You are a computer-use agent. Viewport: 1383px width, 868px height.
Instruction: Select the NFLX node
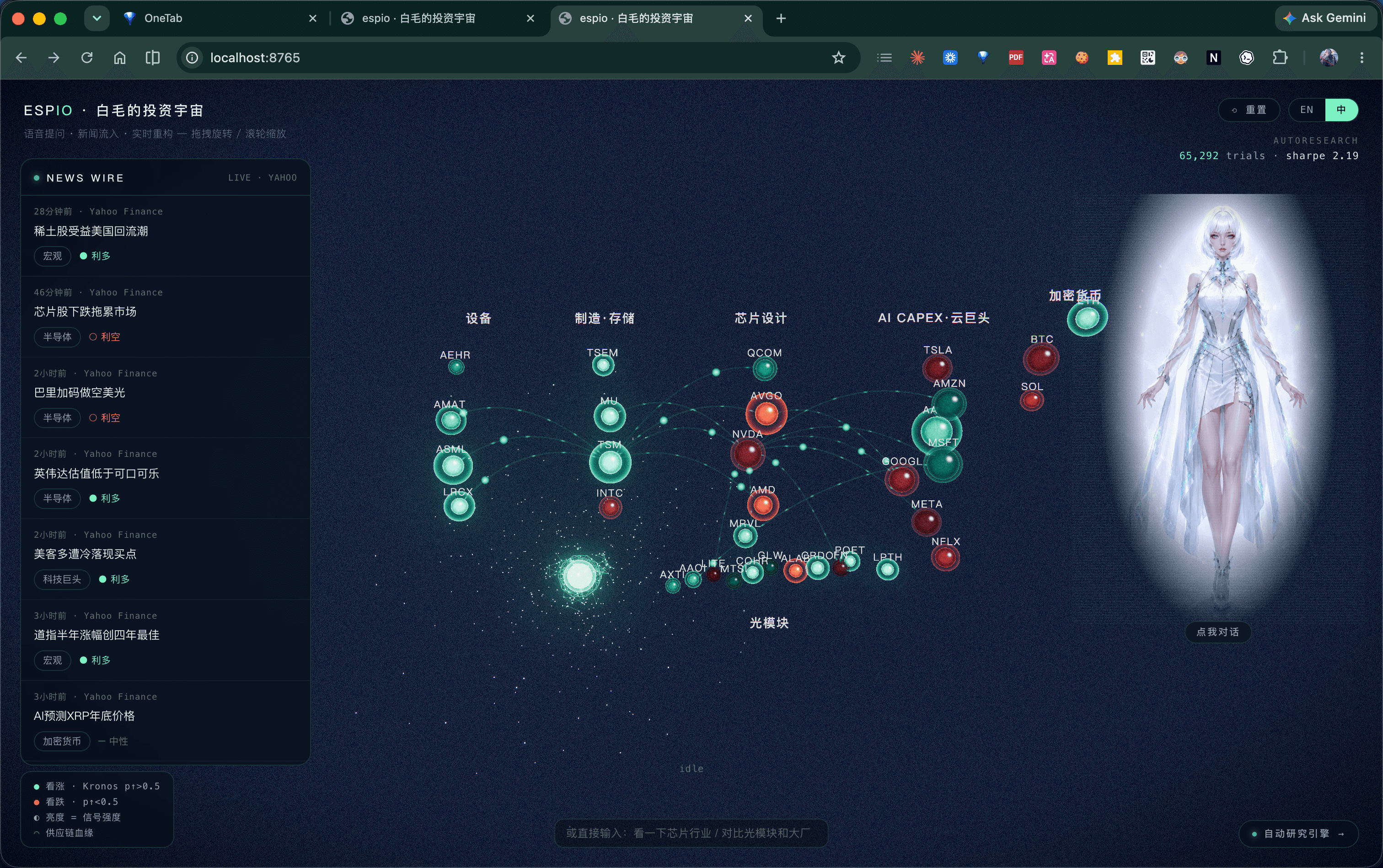[x=945, y=557]
